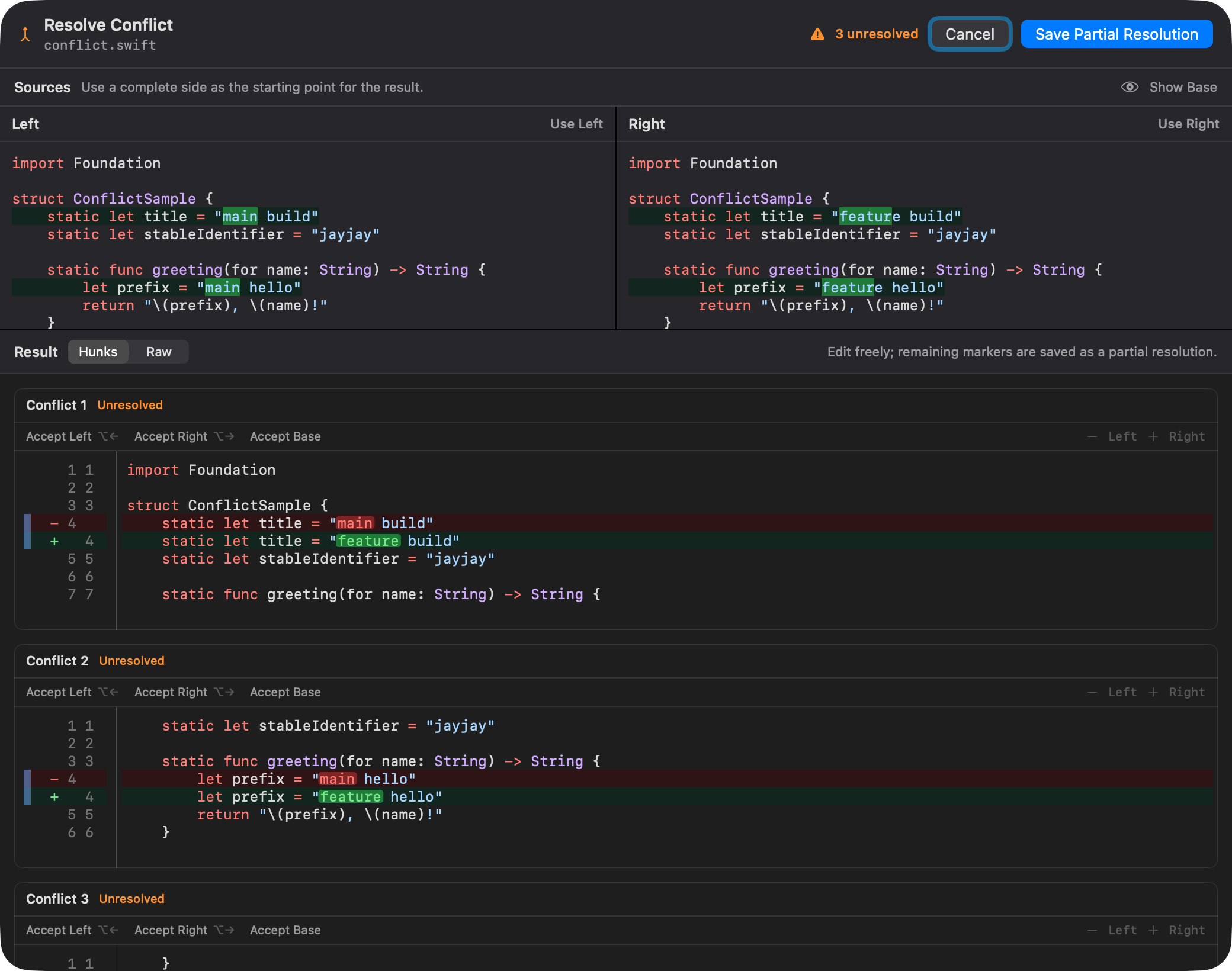Image resolution: width=1232 pixels, height=971 pixels.
Task: Click the Right pane header label
Action: [x=646, y=124]
